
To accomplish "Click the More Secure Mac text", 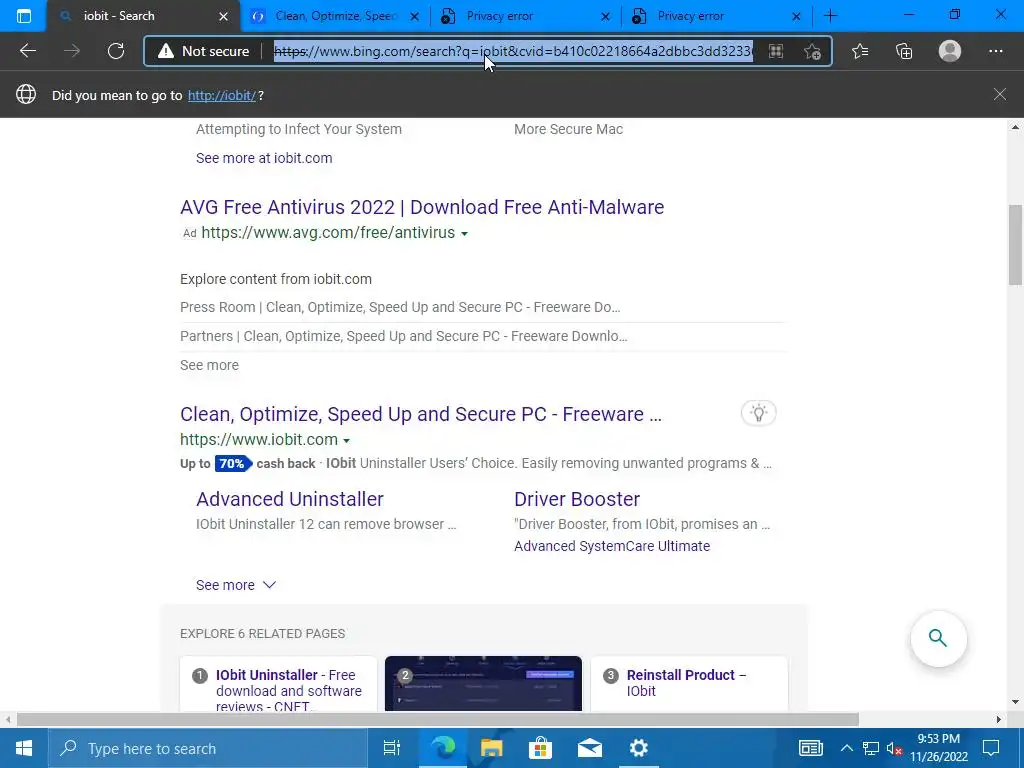I will (x=568, y=129).
